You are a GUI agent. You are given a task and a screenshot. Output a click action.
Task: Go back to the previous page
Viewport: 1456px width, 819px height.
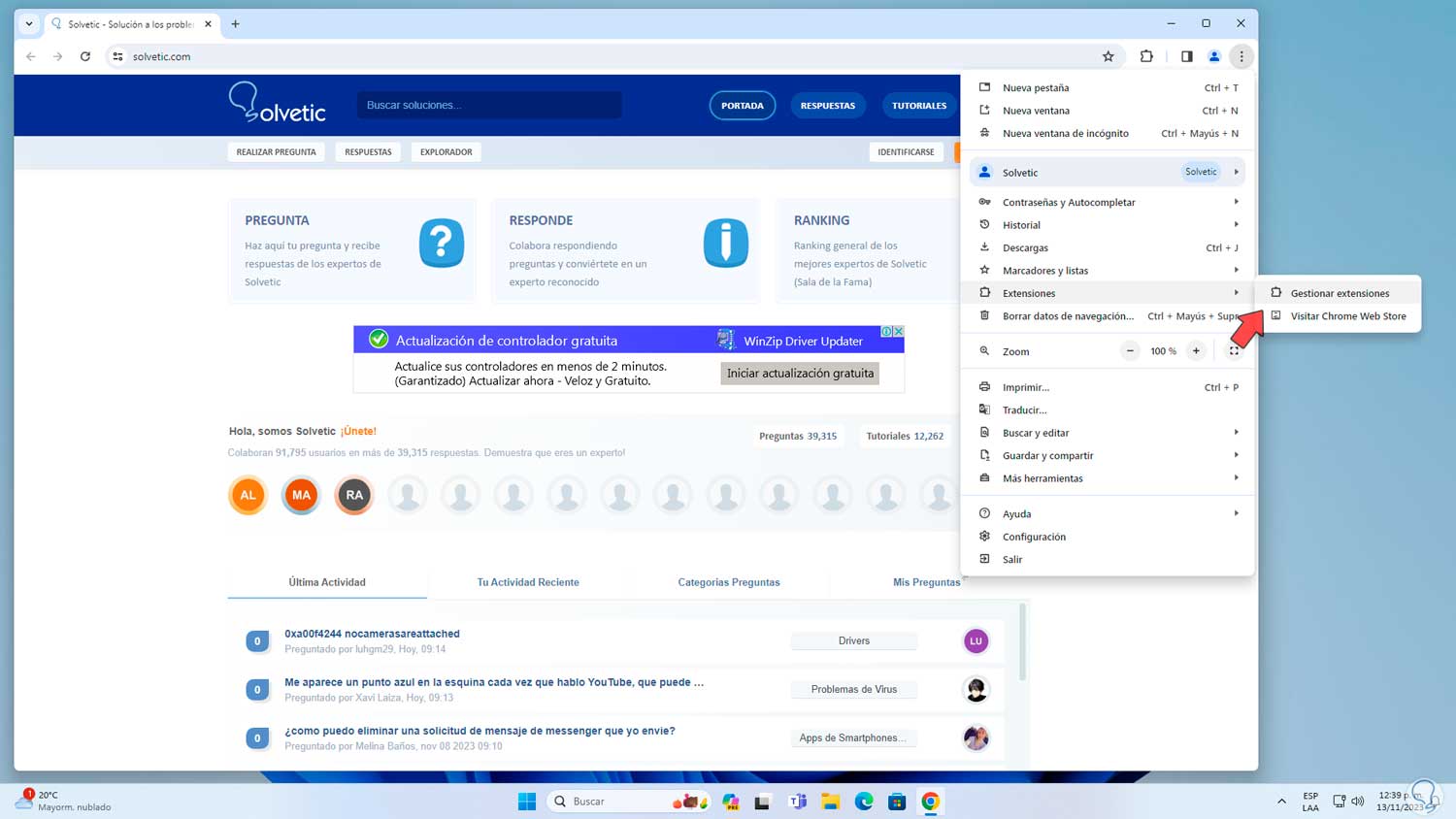[x=31, y=56]
